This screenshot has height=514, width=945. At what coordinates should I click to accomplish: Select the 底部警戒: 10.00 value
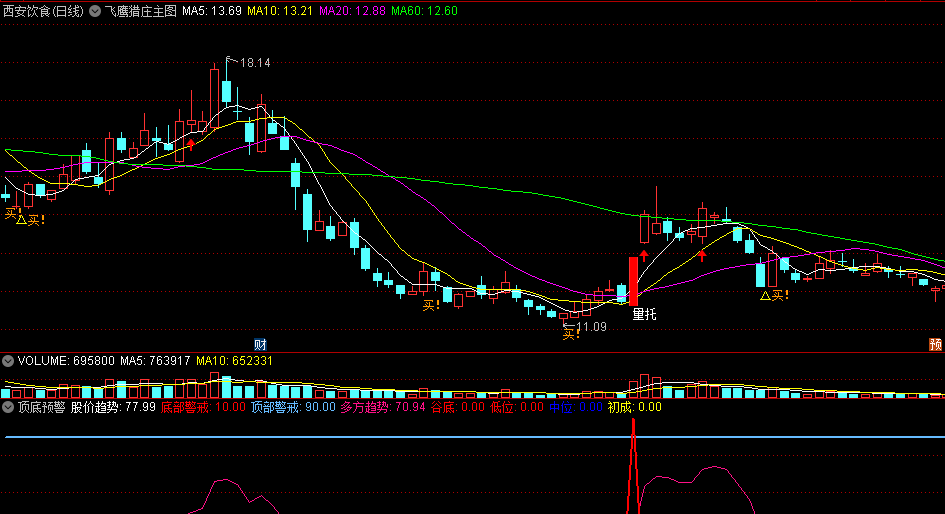pos(203,407)
